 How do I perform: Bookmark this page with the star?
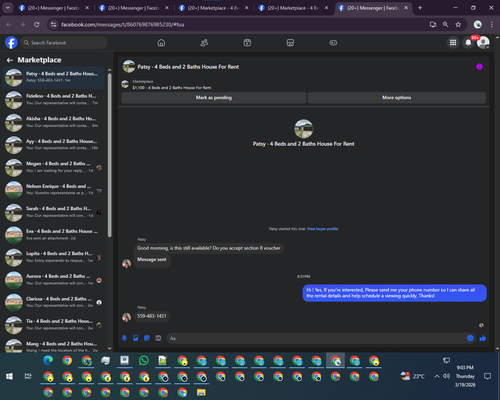click(458, 24)
